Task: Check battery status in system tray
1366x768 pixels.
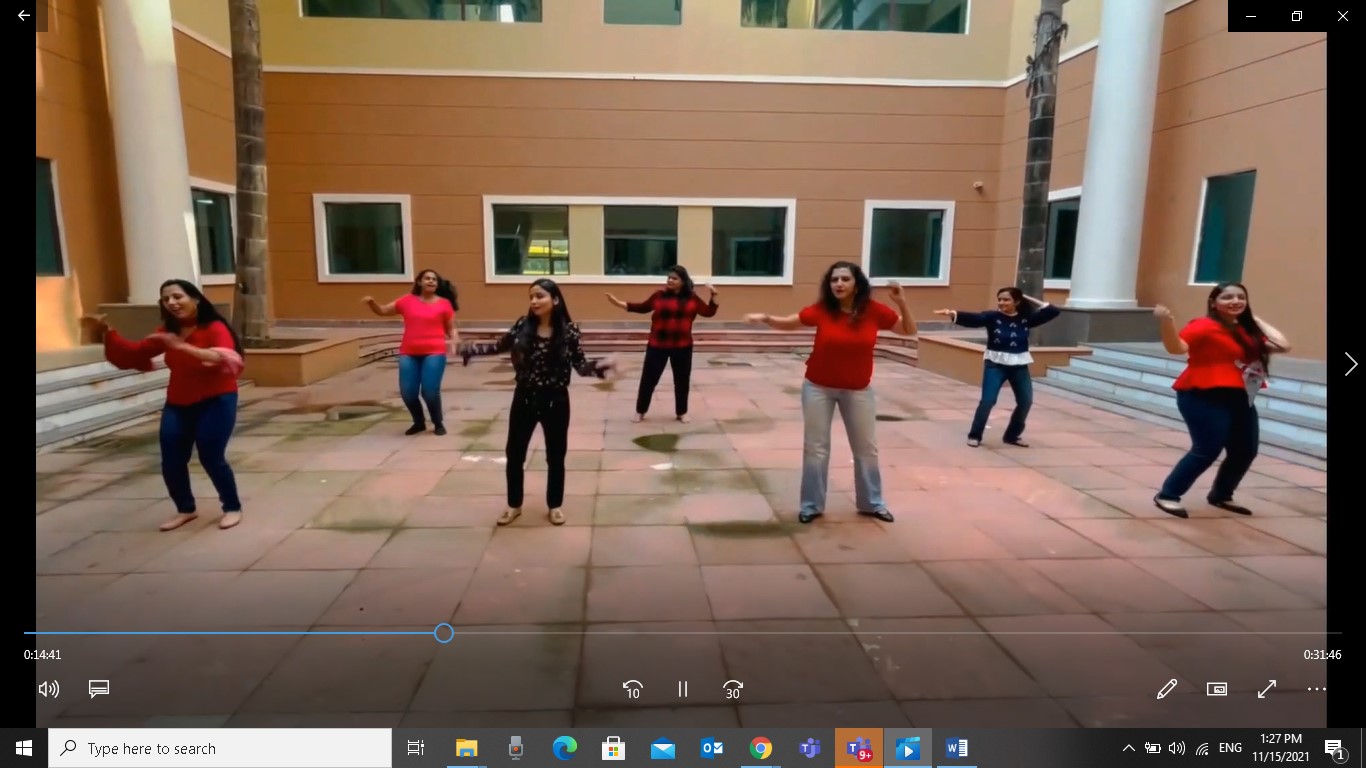Action: pos(1153,748)
